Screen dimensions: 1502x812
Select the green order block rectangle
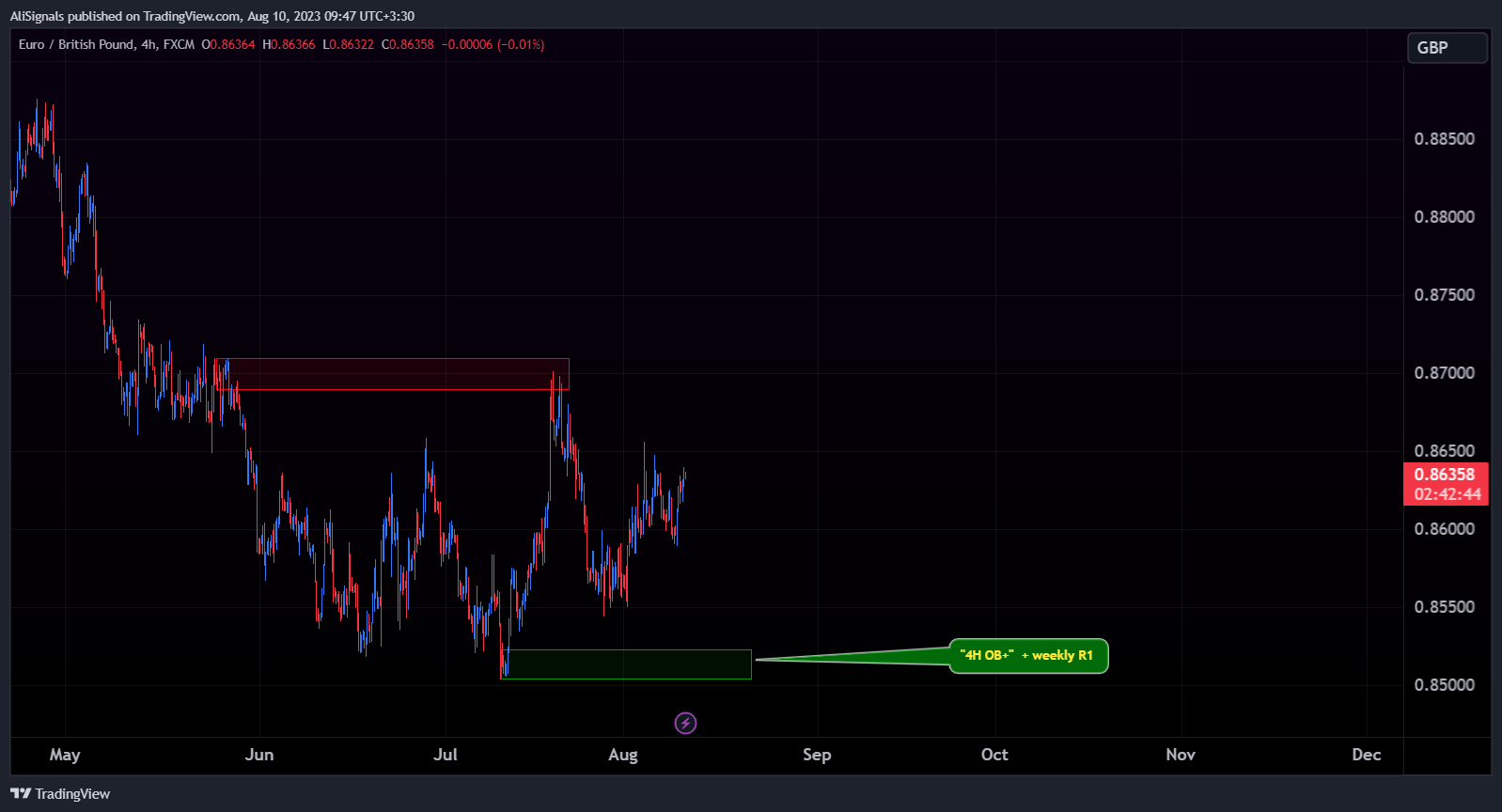[x=626, y=664]
